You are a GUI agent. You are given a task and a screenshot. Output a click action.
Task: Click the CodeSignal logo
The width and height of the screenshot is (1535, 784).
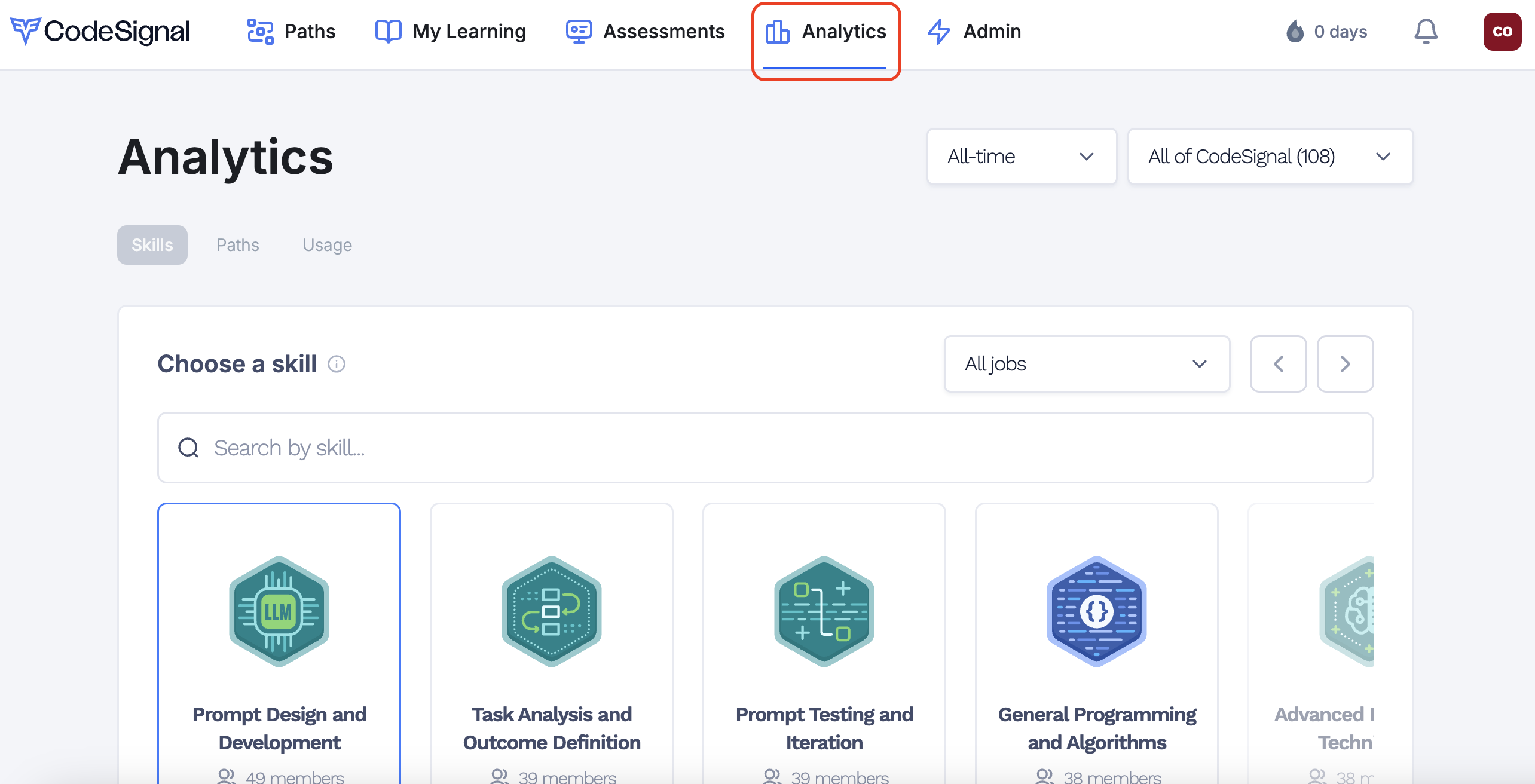click(x=100, y=31)
